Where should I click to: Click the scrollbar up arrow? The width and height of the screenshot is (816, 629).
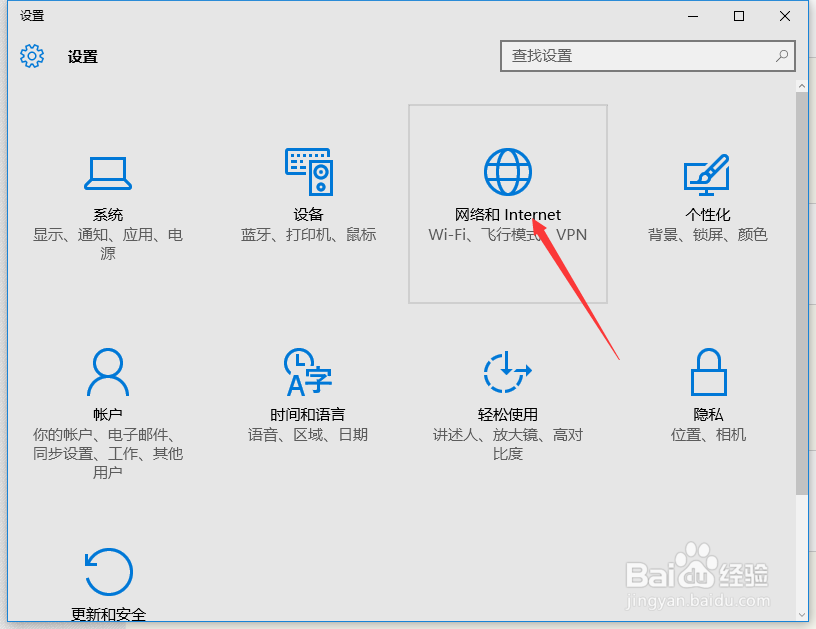tap(803, 84)
